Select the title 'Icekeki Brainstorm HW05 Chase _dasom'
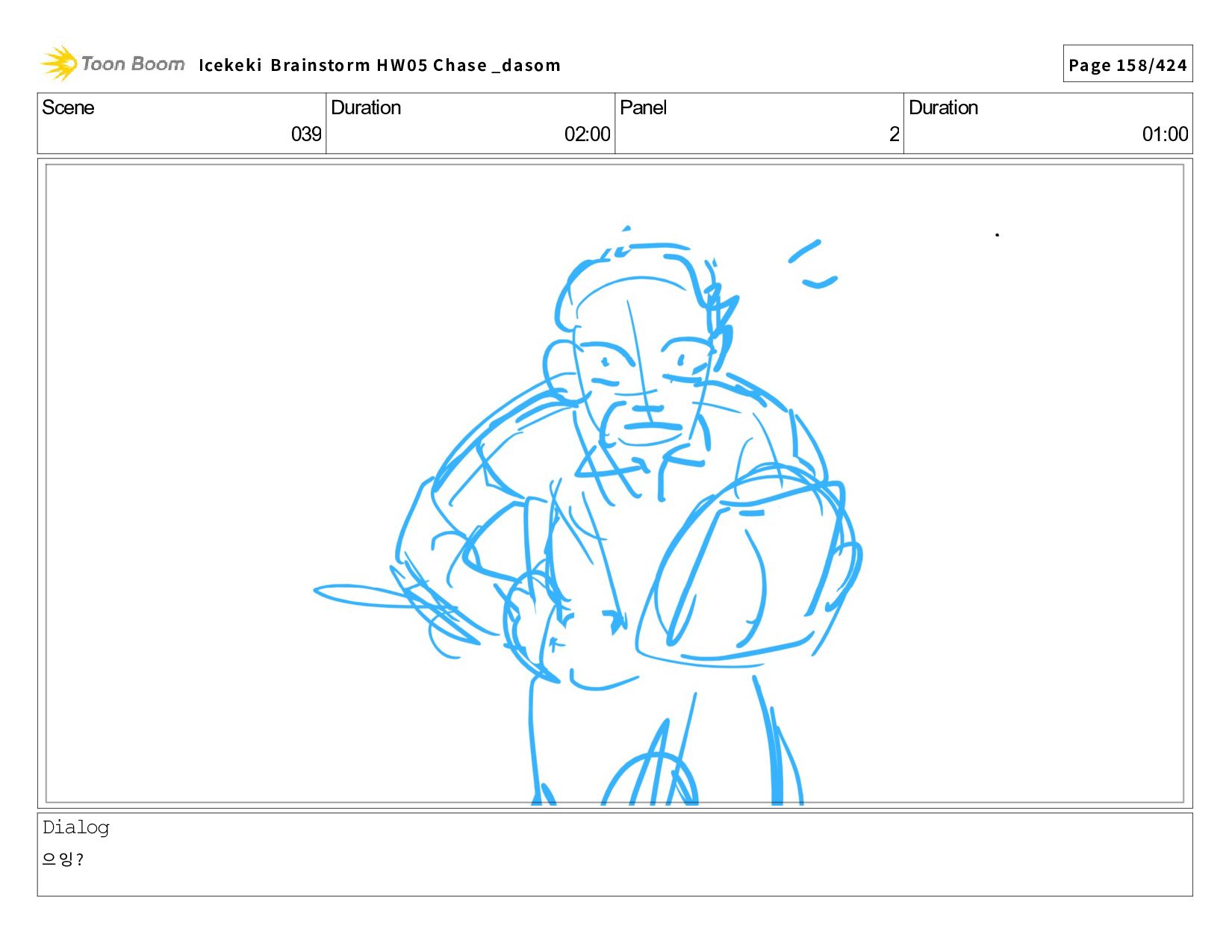This screenshot has width=1232, height=952. (x=379, y=66)
